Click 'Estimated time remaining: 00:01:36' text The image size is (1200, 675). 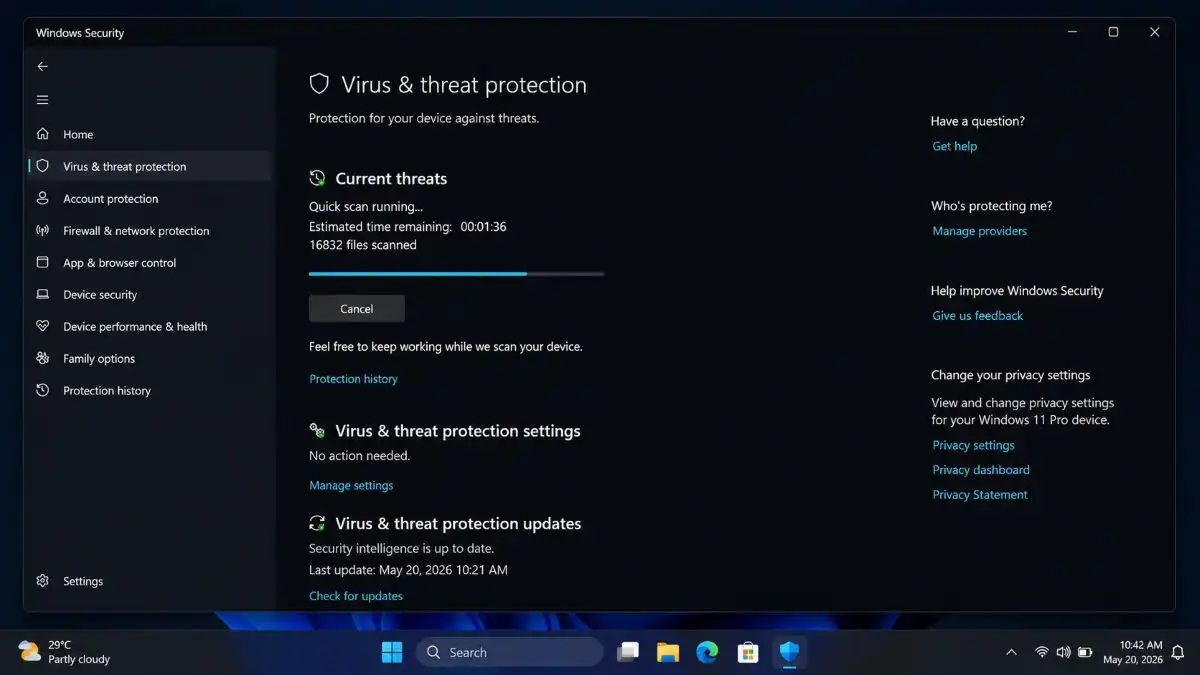tap(408, 227)
